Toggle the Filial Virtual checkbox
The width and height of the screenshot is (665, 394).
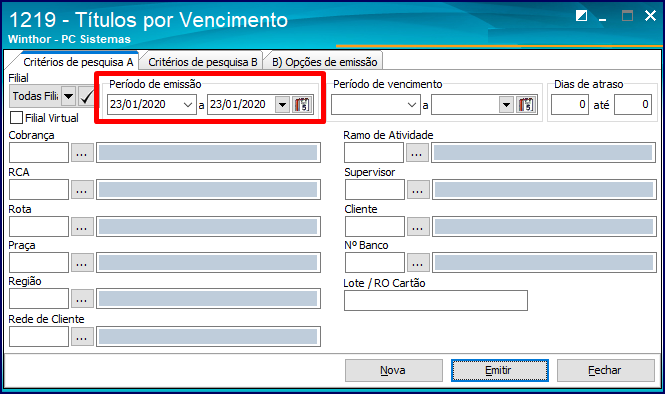tap(16, 117)
